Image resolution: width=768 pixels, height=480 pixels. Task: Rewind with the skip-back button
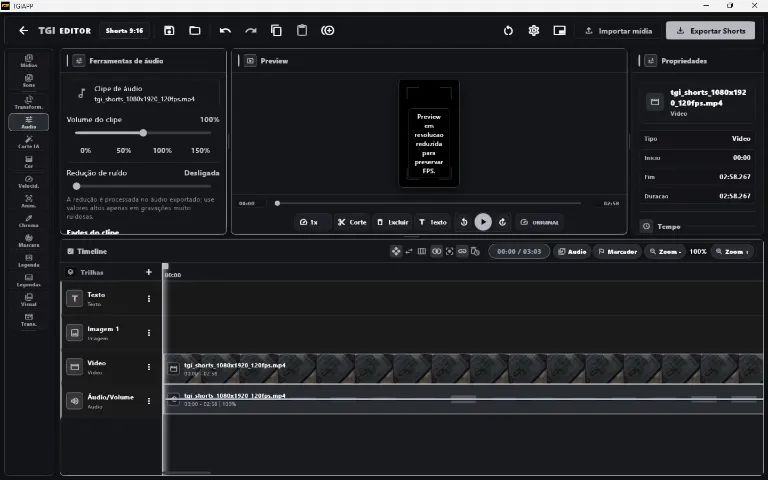pos(464,222)
